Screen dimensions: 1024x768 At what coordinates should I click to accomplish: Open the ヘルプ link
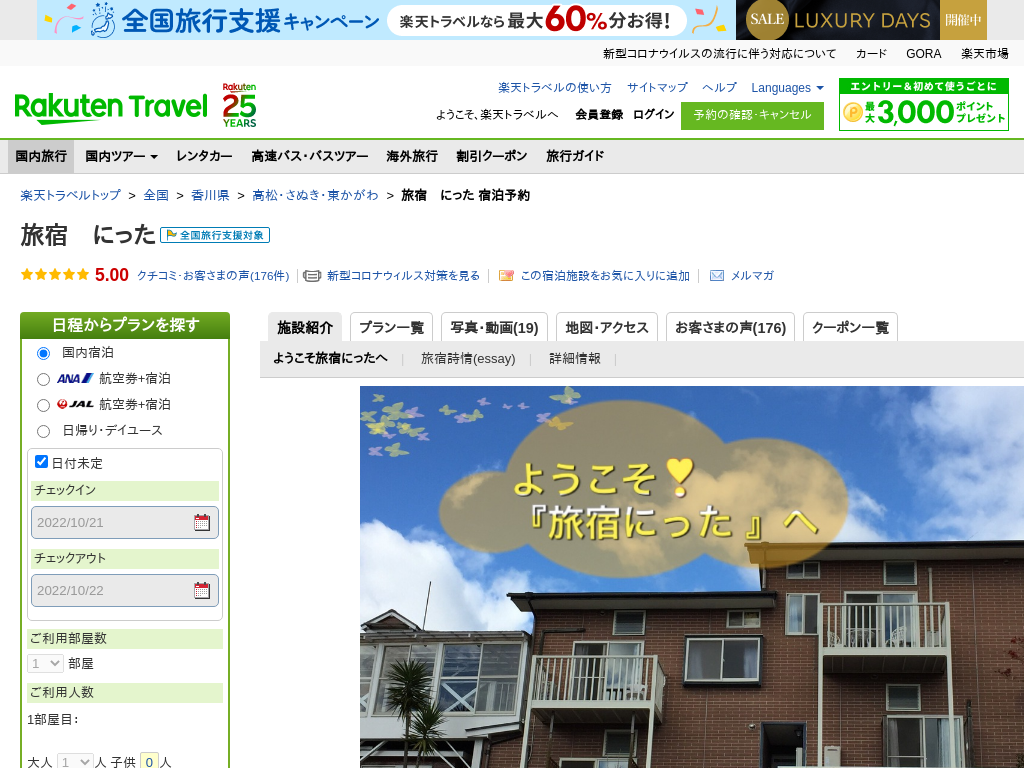(720, 88)
